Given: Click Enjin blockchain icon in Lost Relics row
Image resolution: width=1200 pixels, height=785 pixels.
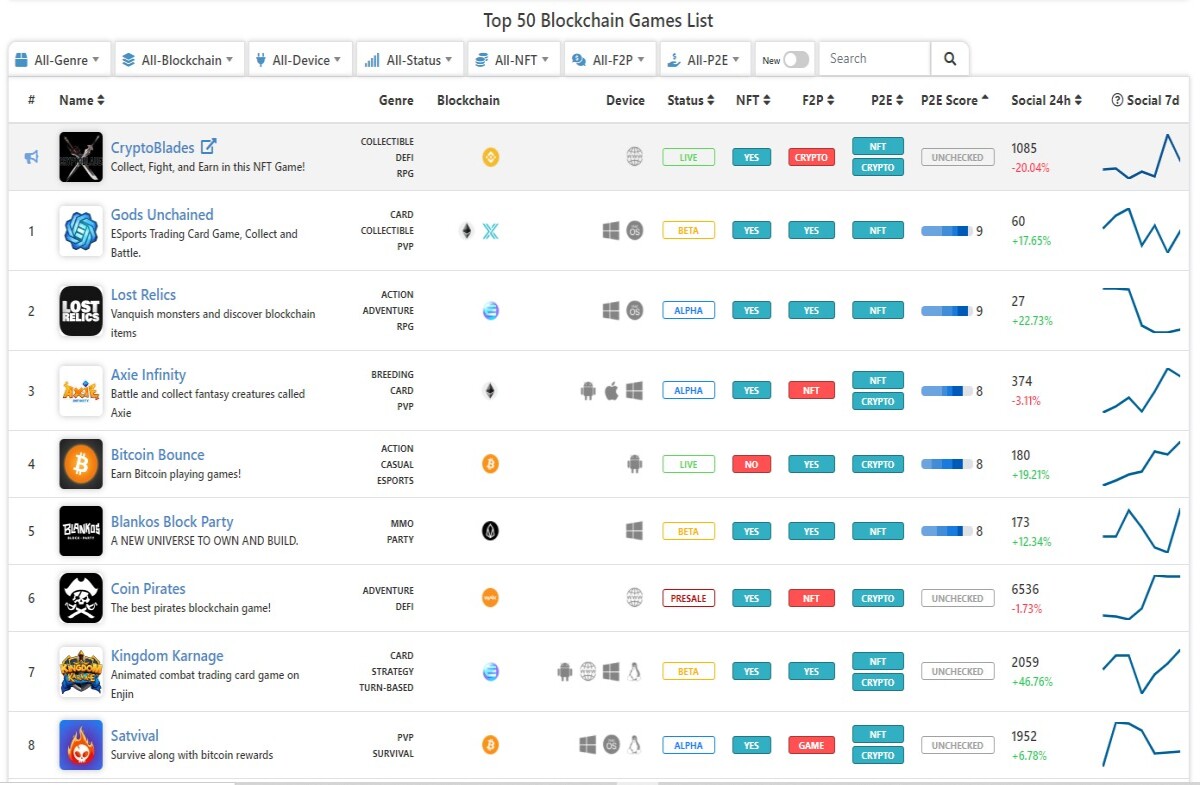Looking at the screenshot, I should pos(490,311).
